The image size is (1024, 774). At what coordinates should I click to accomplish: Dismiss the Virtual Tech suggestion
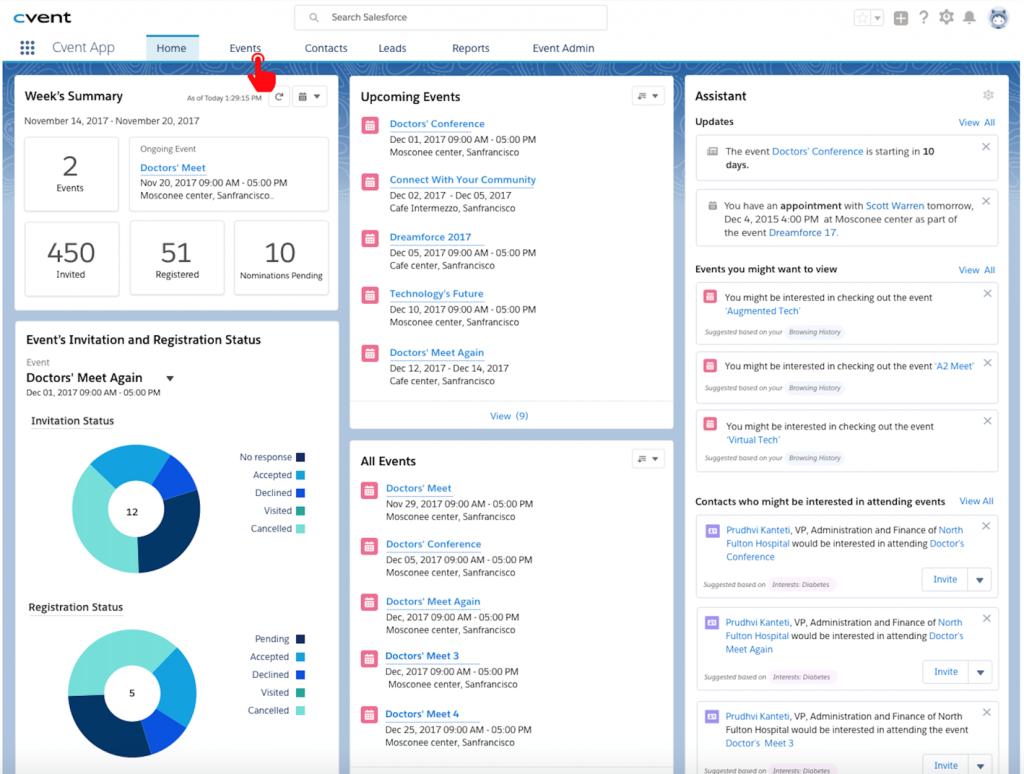(987, 421)
